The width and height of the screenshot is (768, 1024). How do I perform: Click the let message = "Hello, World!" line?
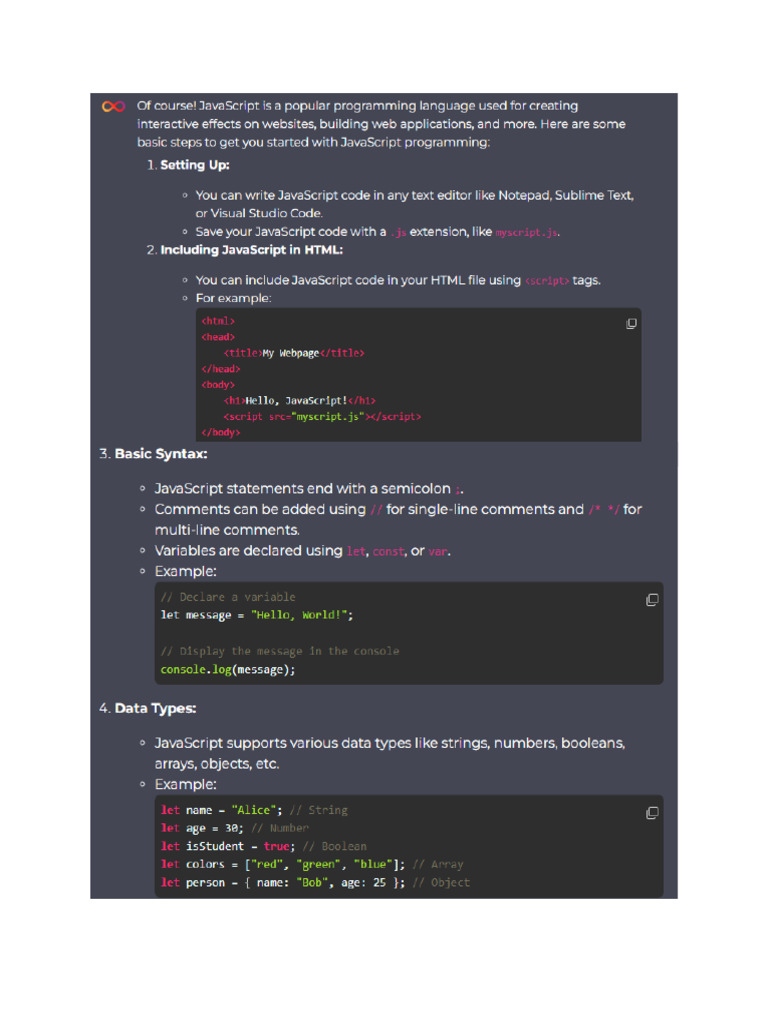pos(257,615)
